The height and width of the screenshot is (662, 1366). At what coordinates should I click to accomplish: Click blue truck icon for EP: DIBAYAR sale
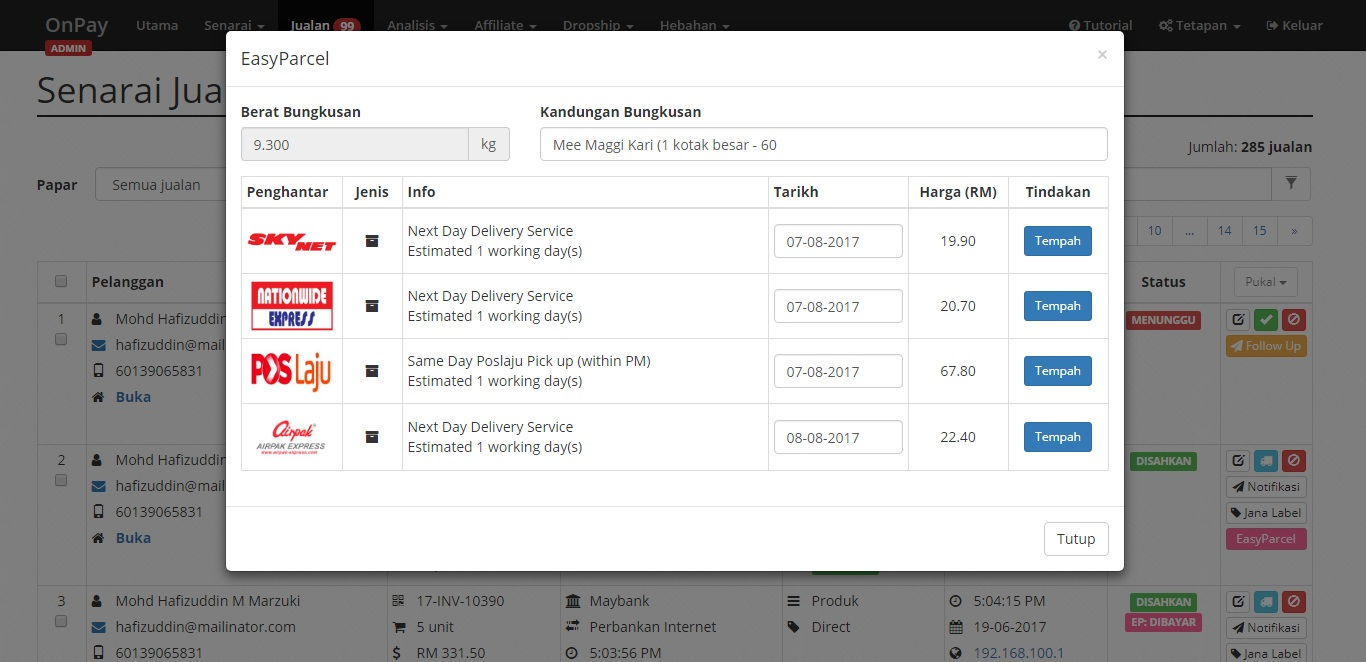coord(1266,602)
